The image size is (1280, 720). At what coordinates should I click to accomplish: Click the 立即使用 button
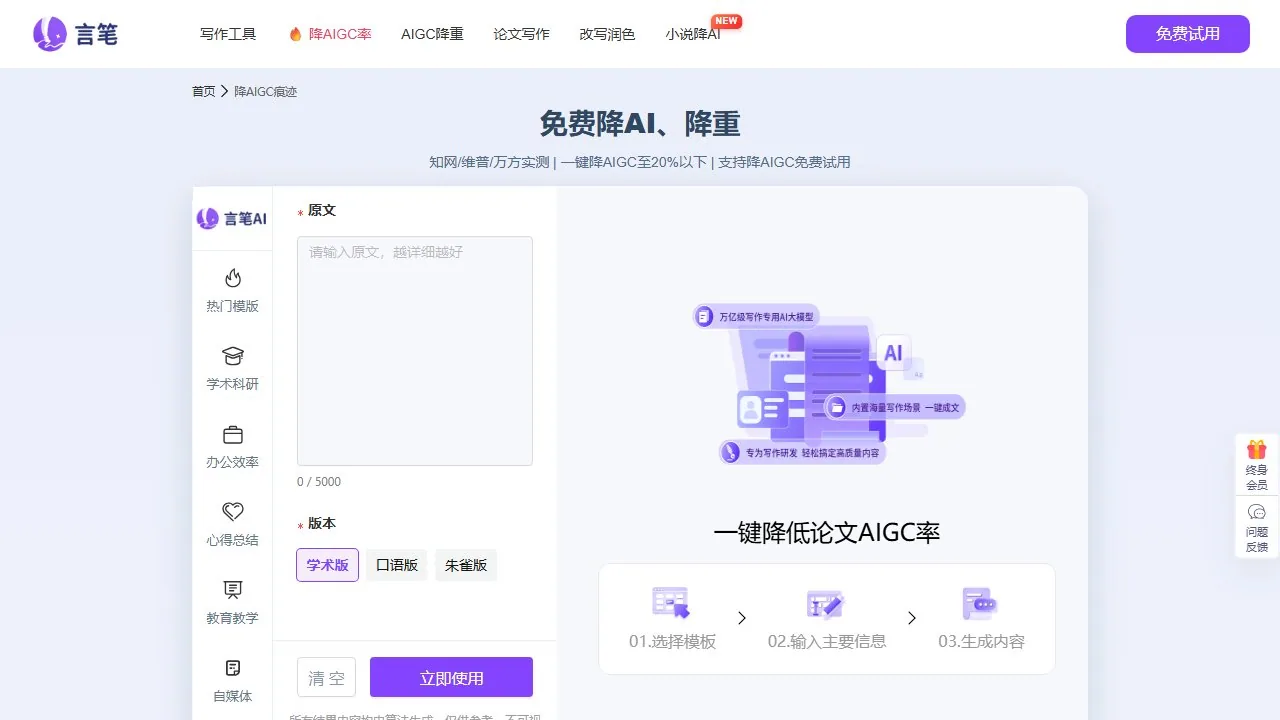coord(451,678)
